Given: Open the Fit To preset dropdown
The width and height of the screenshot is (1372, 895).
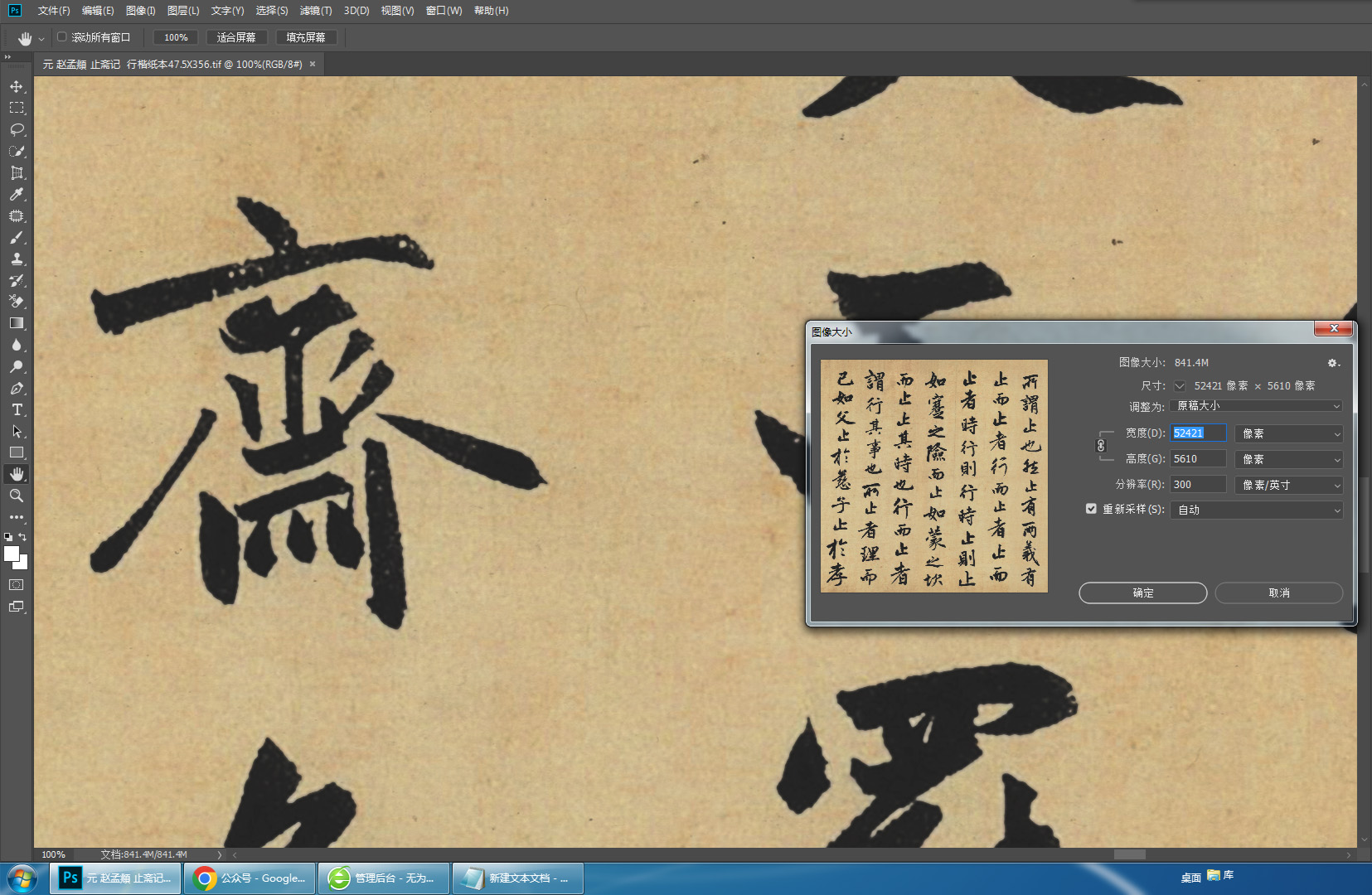Looking at the screenshot, I should (1256, 406).
